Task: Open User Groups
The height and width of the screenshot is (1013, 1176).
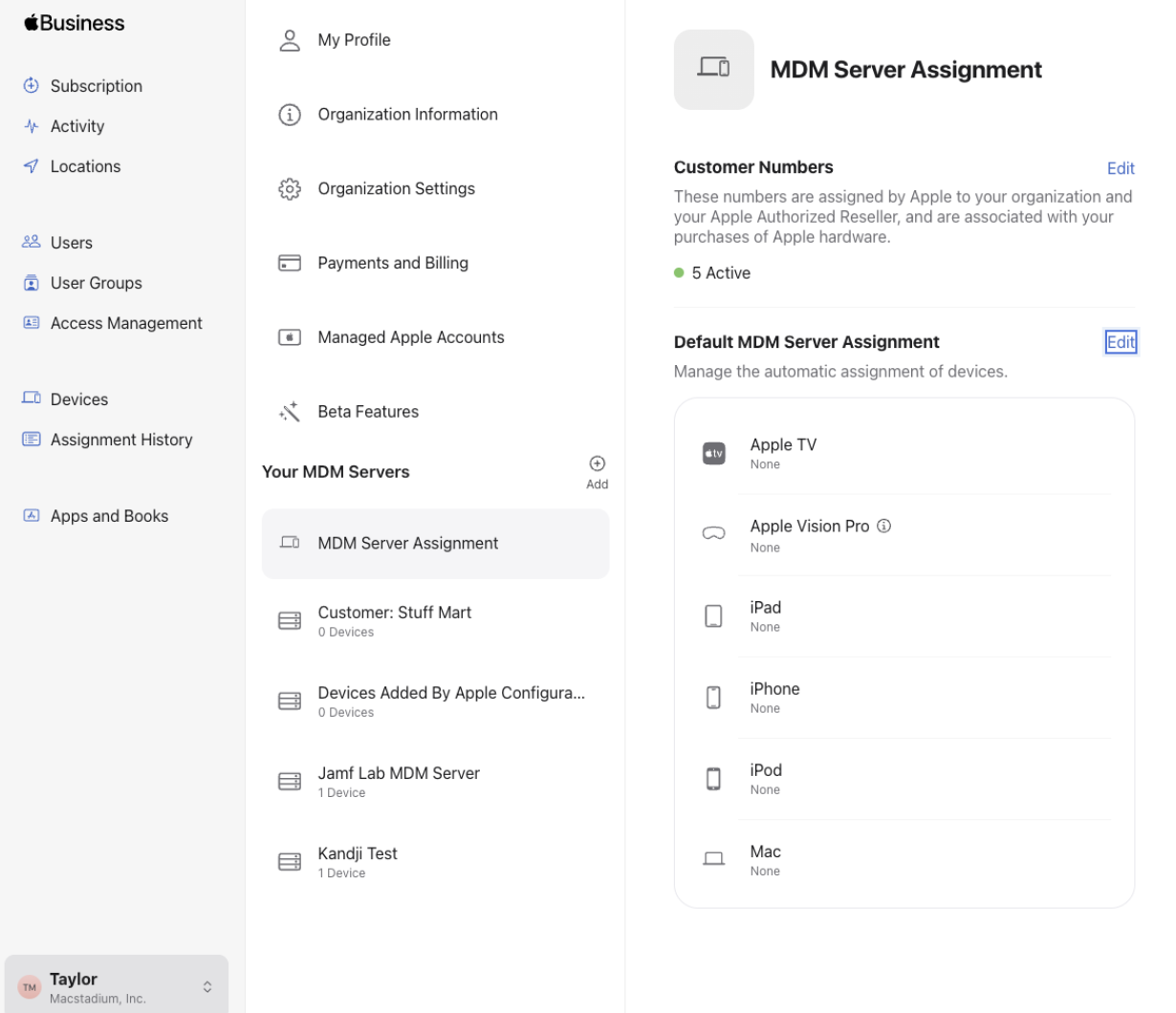Action: point(96,283)
